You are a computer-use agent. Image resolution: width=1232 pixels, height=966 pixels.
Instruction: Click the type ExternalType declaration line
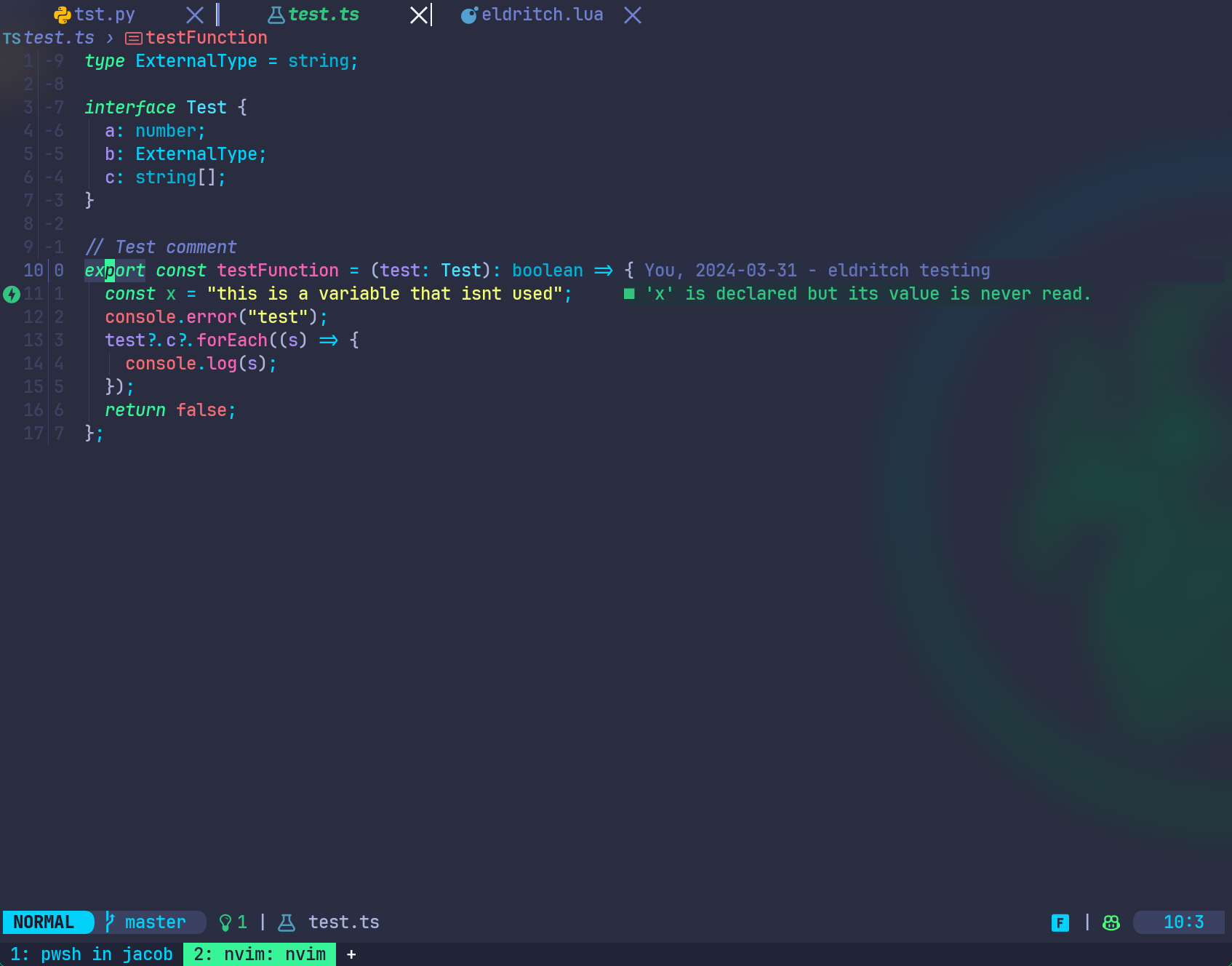point(222,61)
